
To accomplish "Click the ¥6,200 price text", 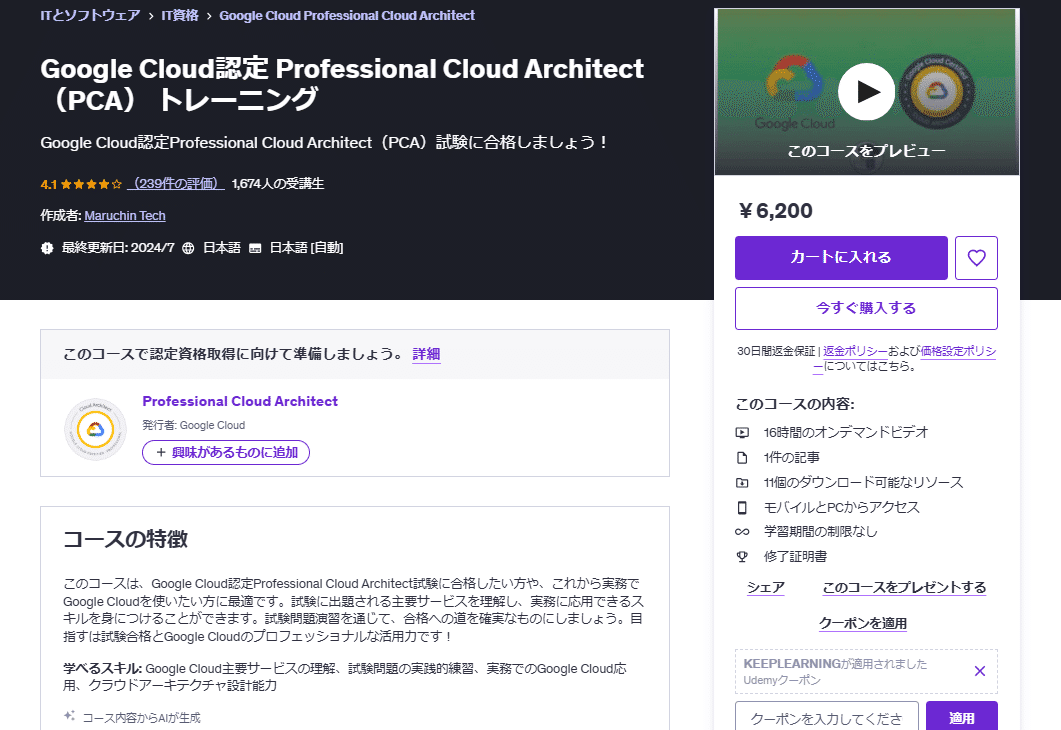I will tap(775, 211).
